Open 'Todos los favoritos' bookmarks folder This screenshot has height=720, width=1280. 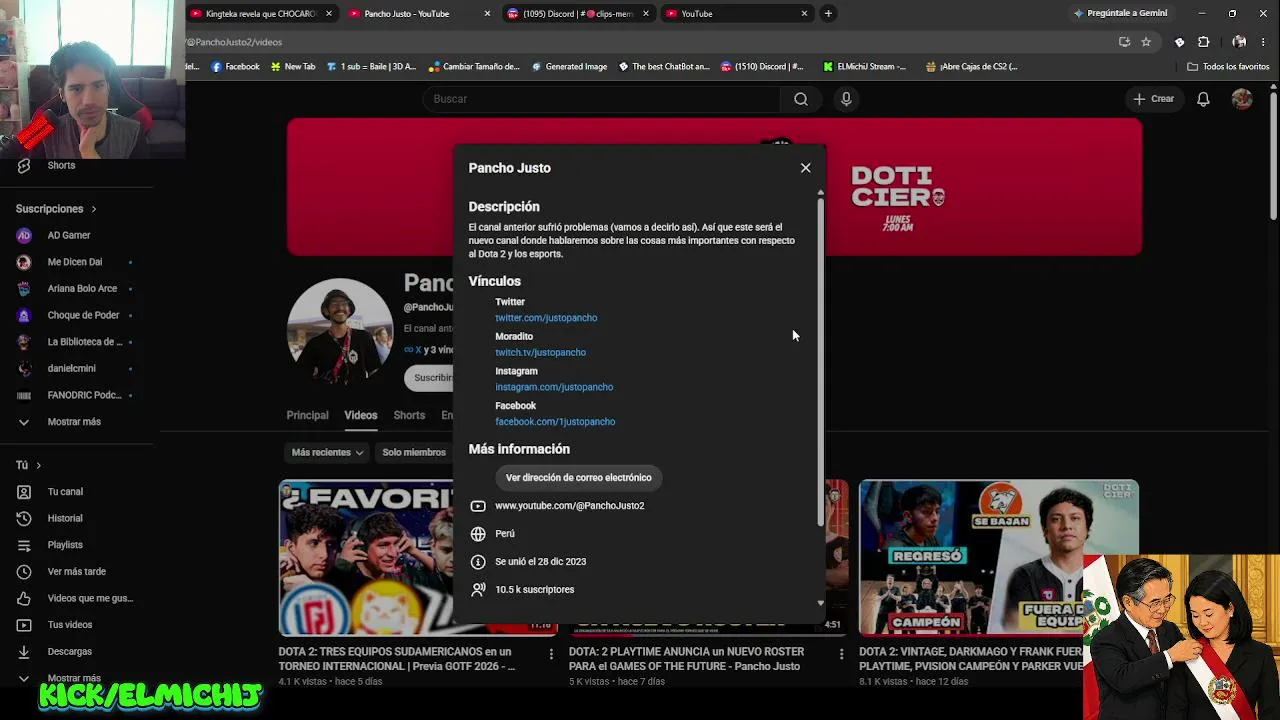[1228, 67]
